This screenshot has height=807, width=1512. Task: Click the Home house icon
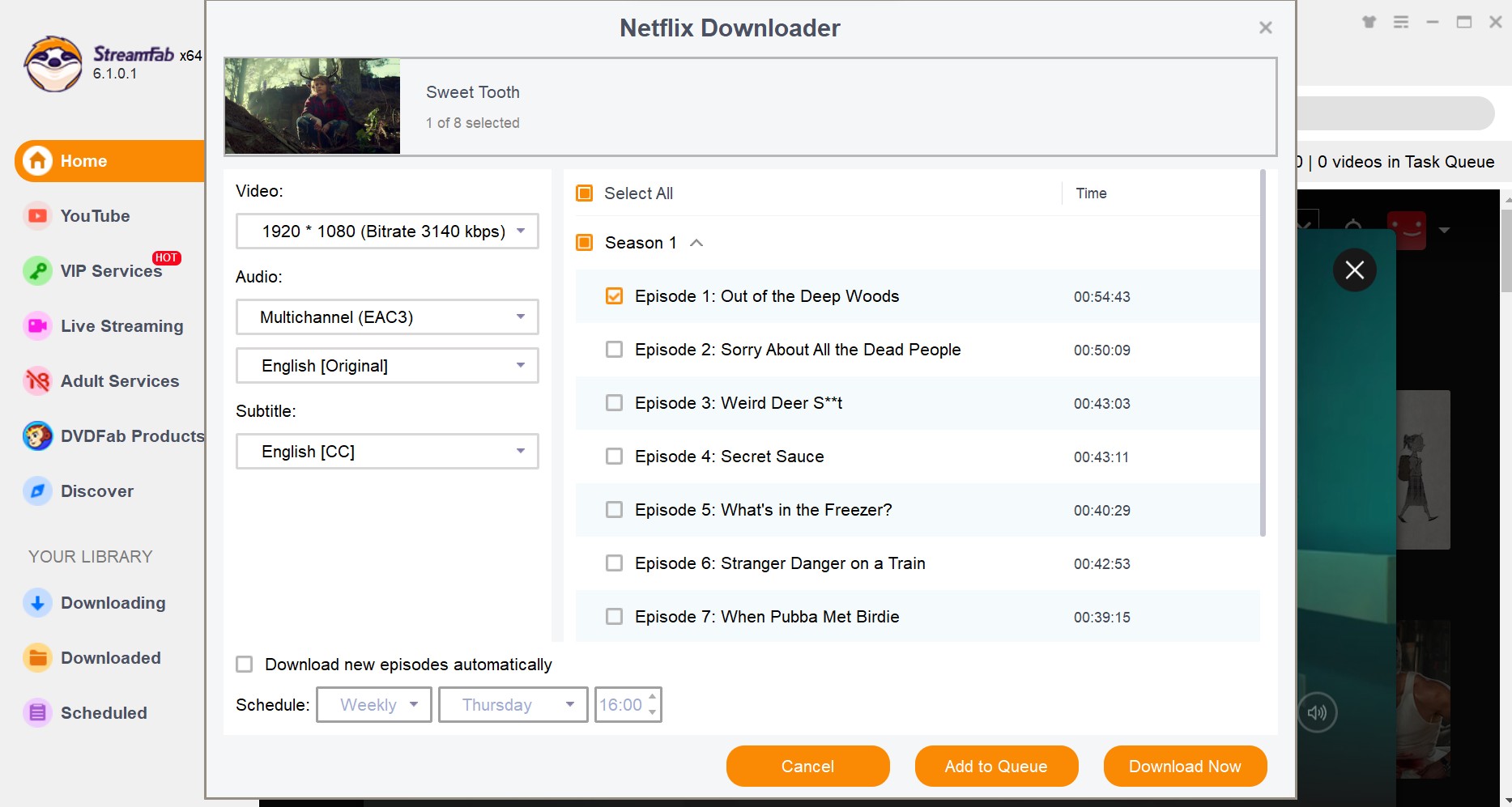(x=37, y=161)
